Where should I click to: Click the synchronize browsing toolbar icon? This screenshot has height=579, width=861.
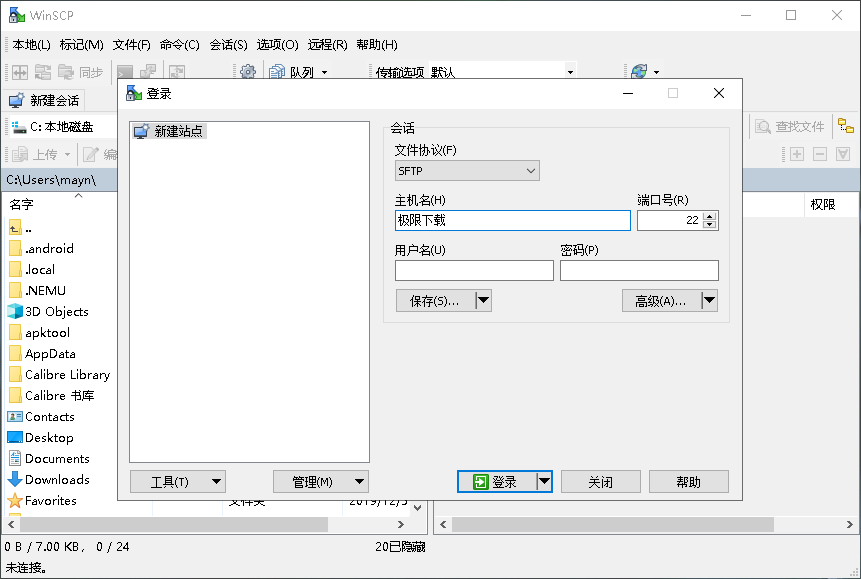click(x=43, y=72)
